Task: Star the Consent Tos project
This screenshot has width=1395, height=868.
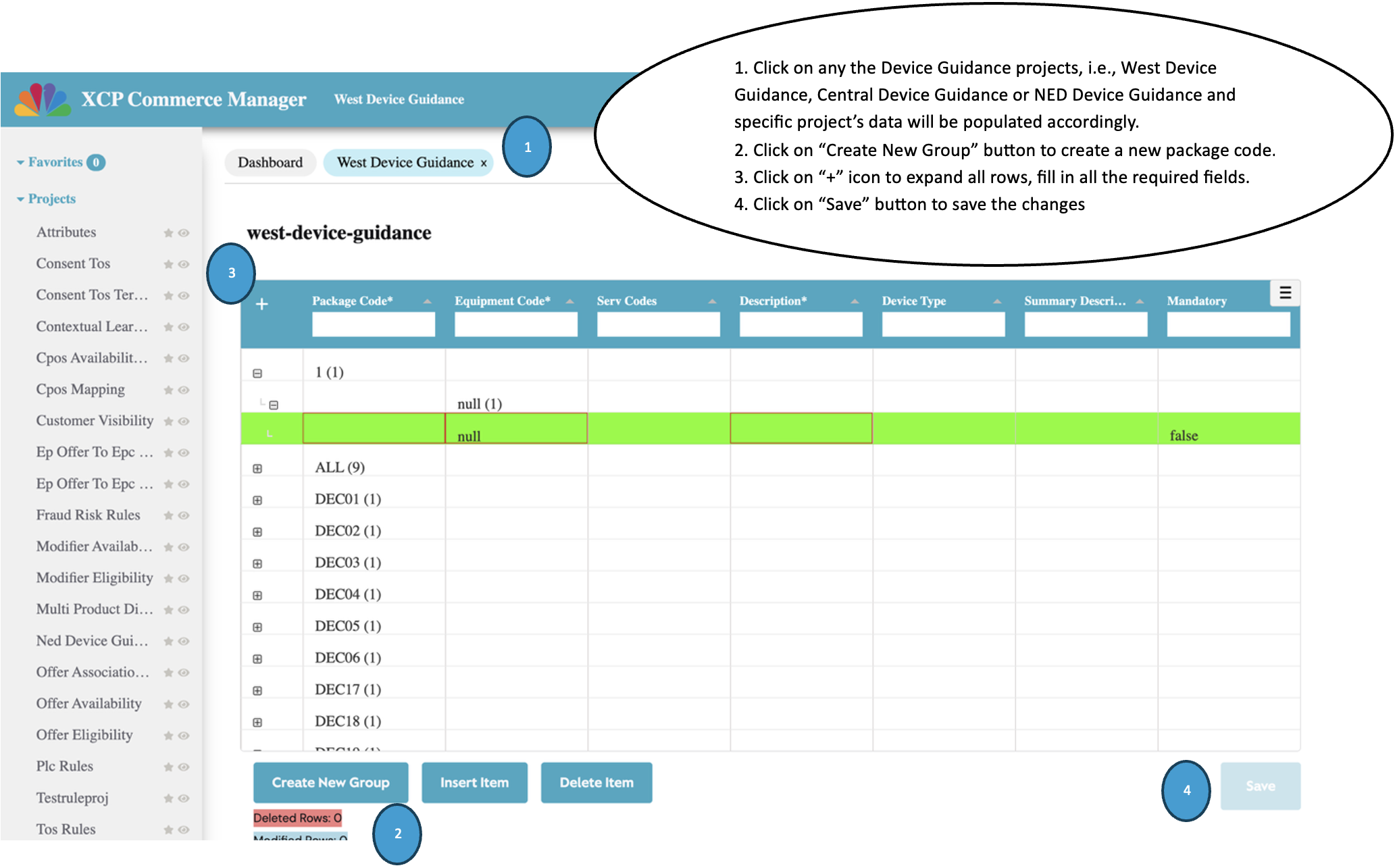Action: pos(168,264)
